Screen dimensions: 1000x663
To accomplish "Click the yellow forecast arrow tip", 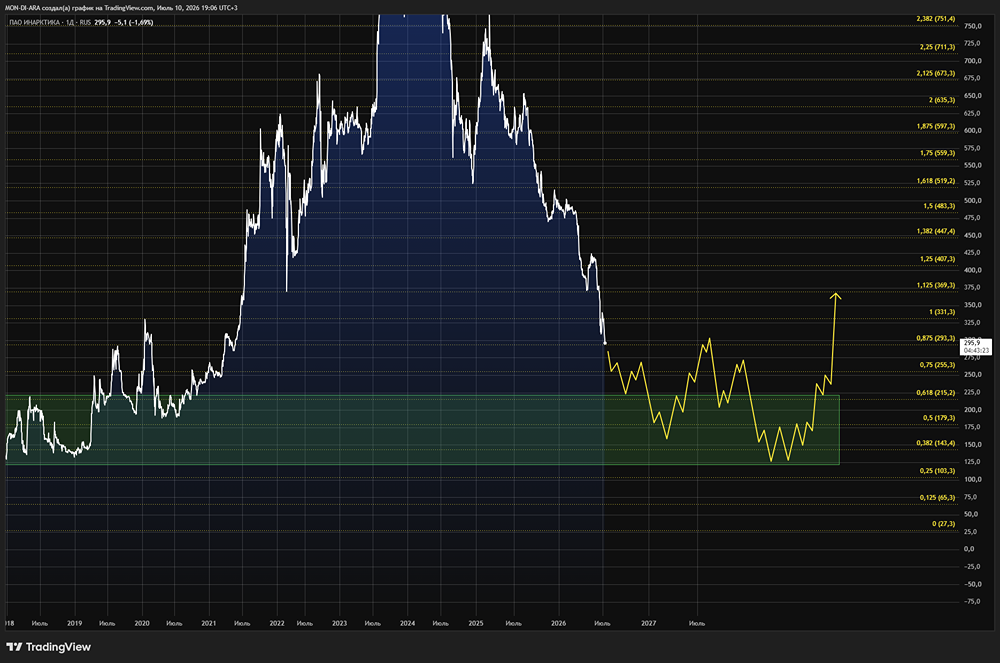I will [835, 296].
